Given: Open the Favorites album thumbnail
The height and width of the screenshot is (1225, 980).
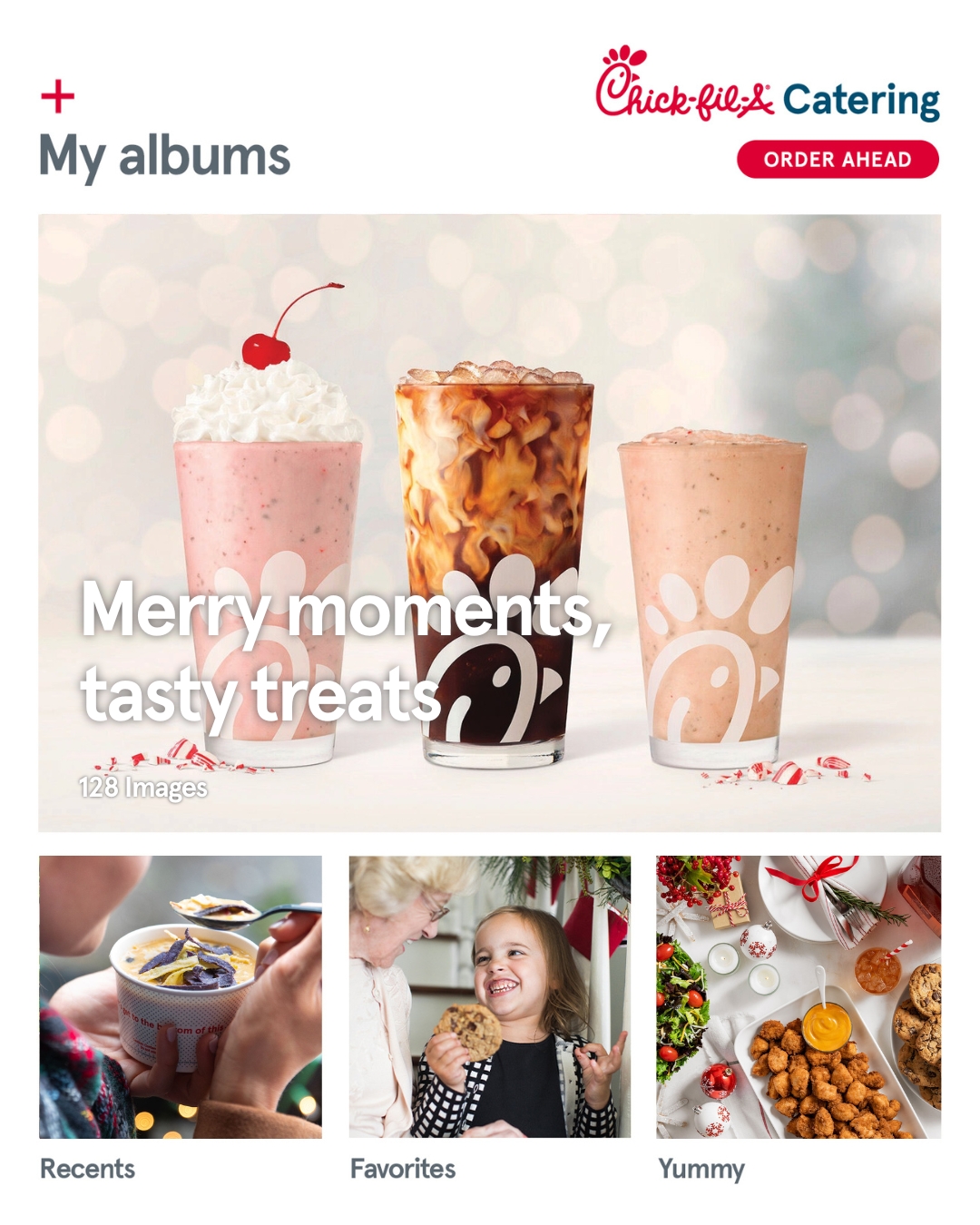Looking at the screenshot, I should pos(490,996).
